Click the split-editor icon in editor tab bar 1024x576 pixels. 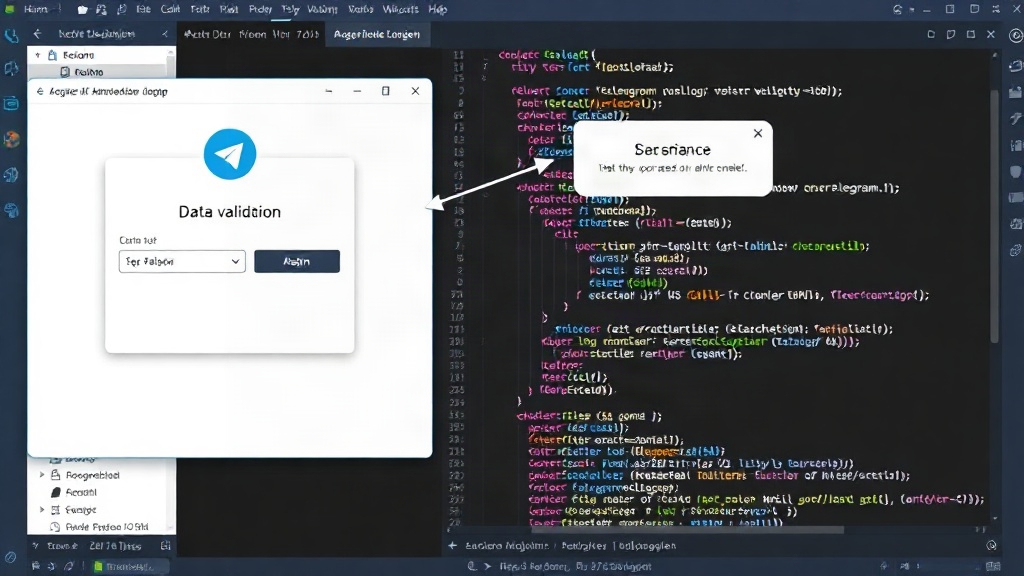click(x=931, y=34)
